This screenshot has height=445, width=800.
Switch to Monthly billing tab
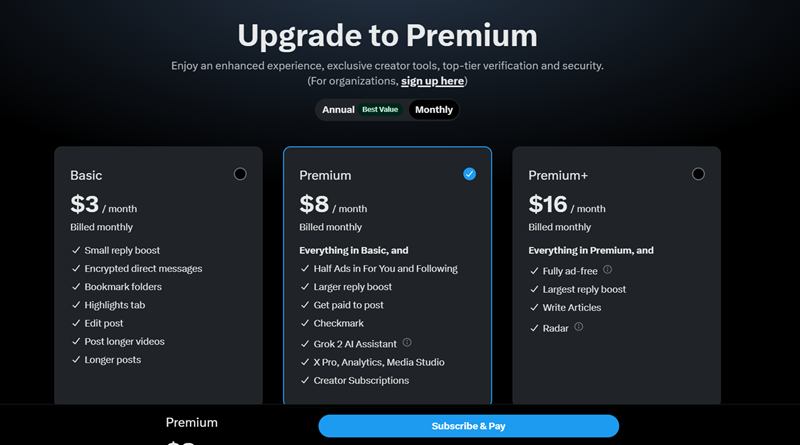click(x=434, y=110)
